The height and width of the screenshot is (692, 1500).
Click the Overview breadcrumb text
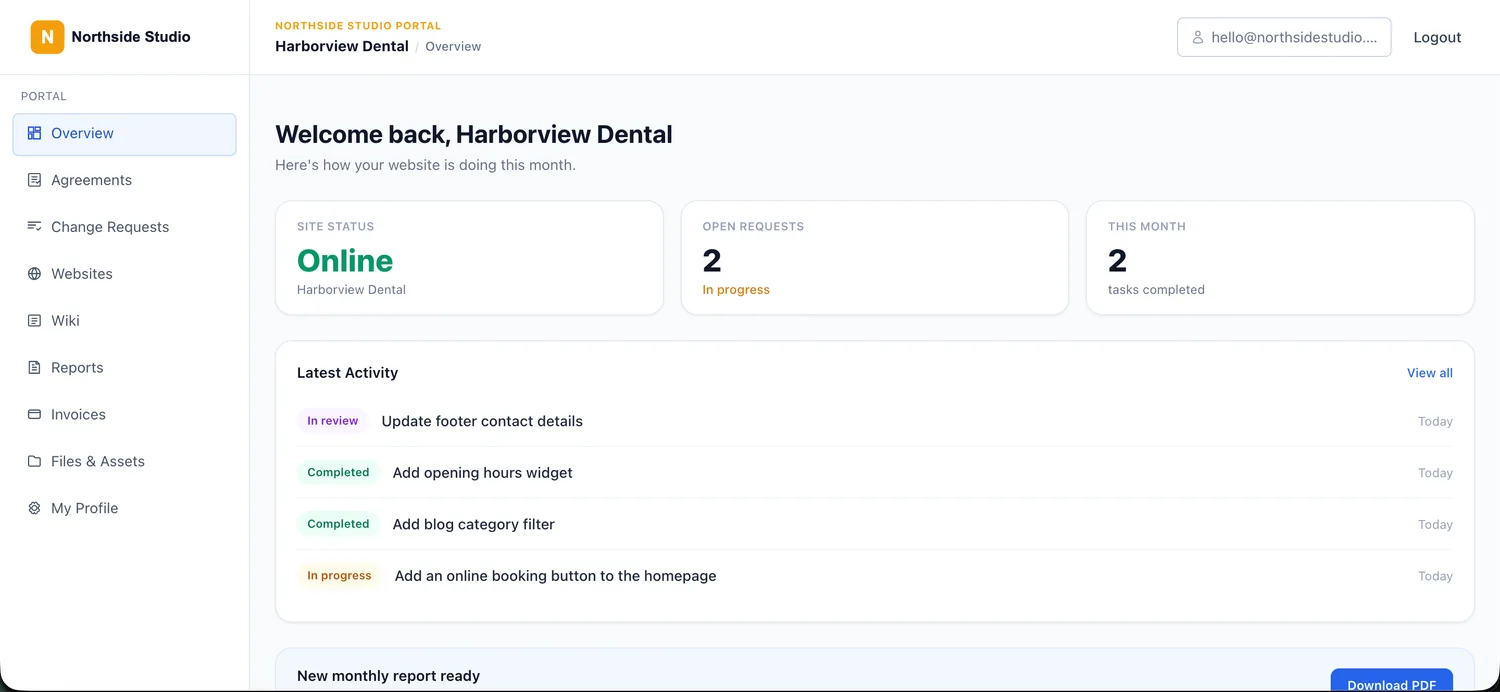[x=453, y=46]
